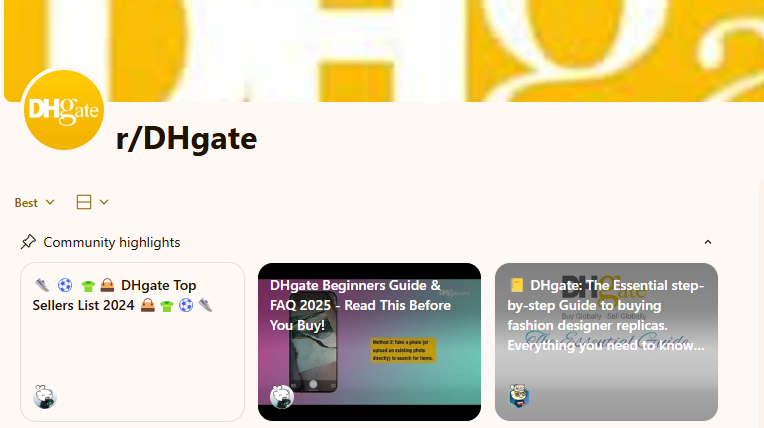Click author avatar on Top Sellers List card

pyautogui.click(x=45, y=397)
